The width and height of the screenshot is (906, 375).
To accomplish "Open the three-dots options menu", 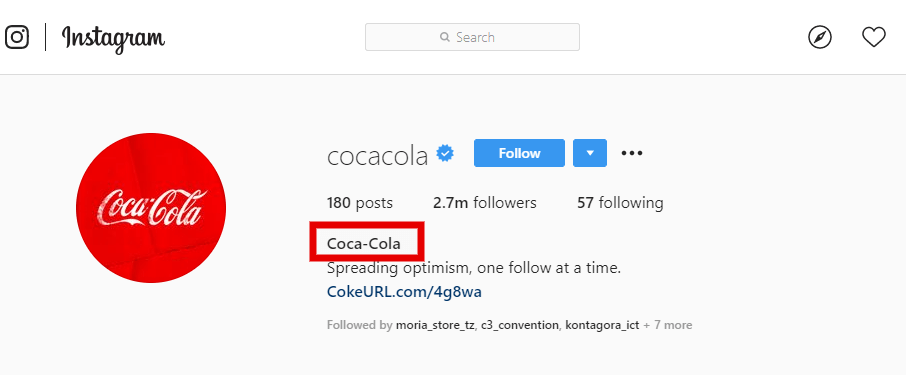I will [x=632, y=153].
